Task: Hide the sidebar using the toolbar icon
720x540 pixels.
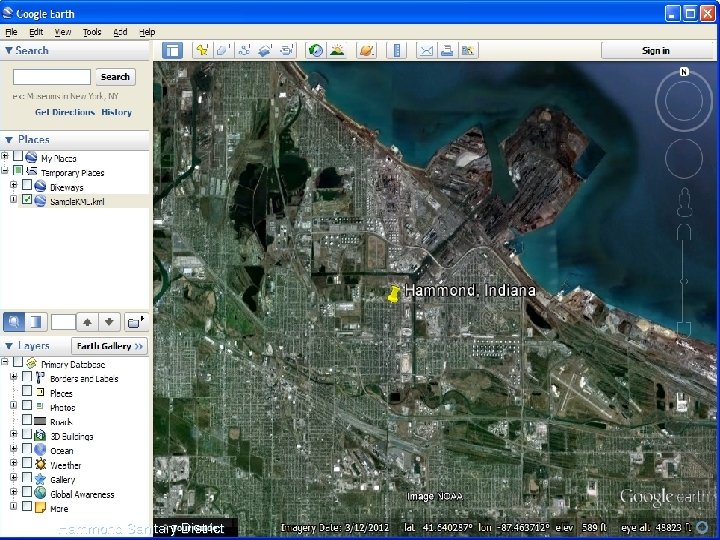Action: pyautogui.click(x=172, y=50)
